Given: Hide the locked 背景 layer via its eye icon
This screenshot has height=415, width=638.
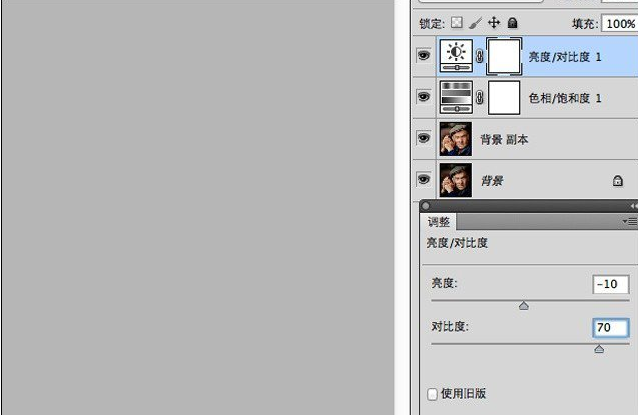Looking at the screenshot, I should (424, 179).
